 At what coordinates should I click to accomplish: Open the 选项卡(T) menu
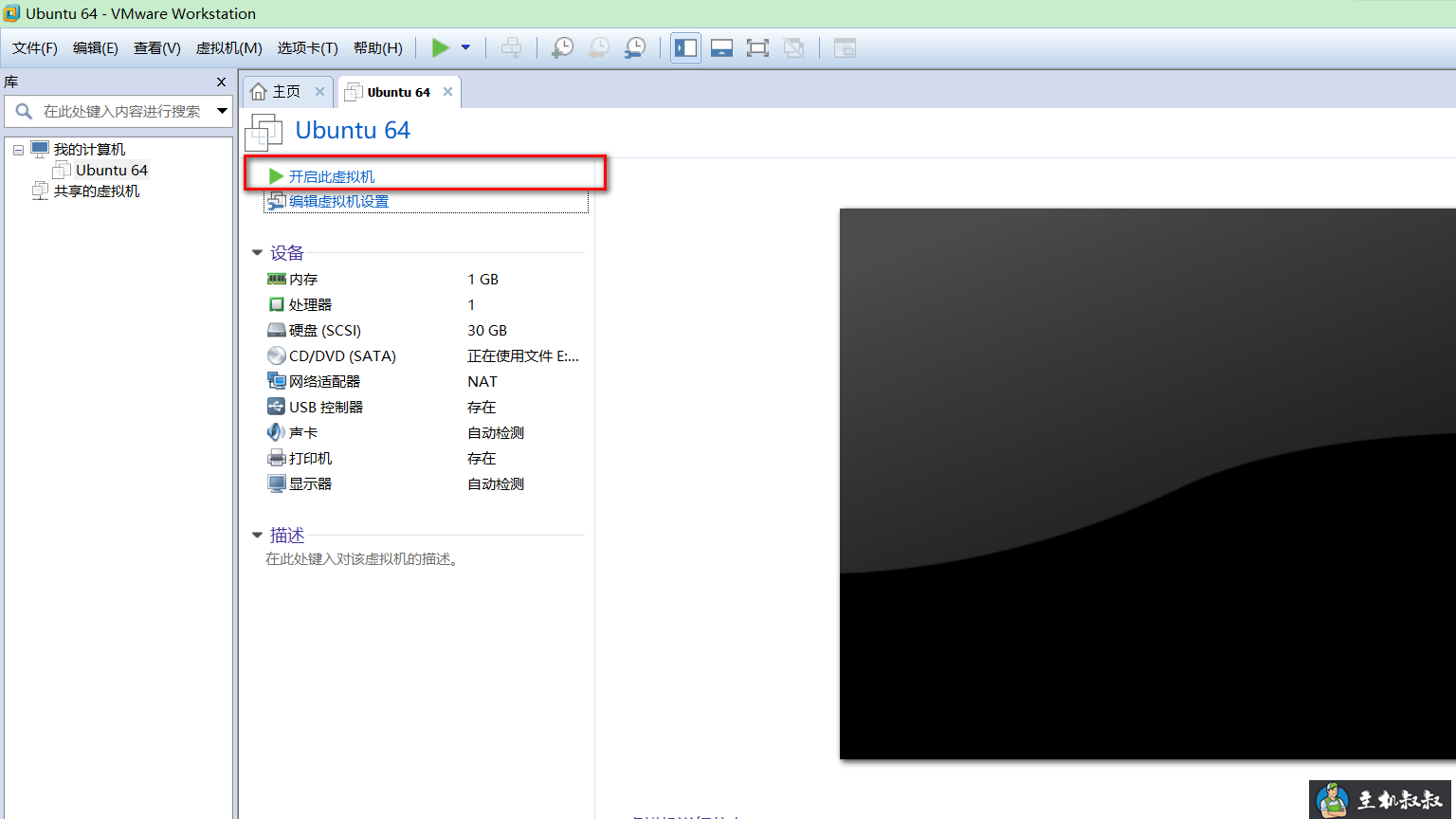coord(308,47)
